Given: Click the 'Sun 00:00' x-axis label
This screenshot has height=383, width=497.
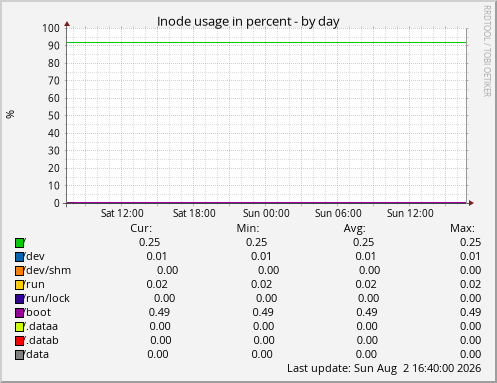Looking at the screenshot, I should click(x=266, y=213).
